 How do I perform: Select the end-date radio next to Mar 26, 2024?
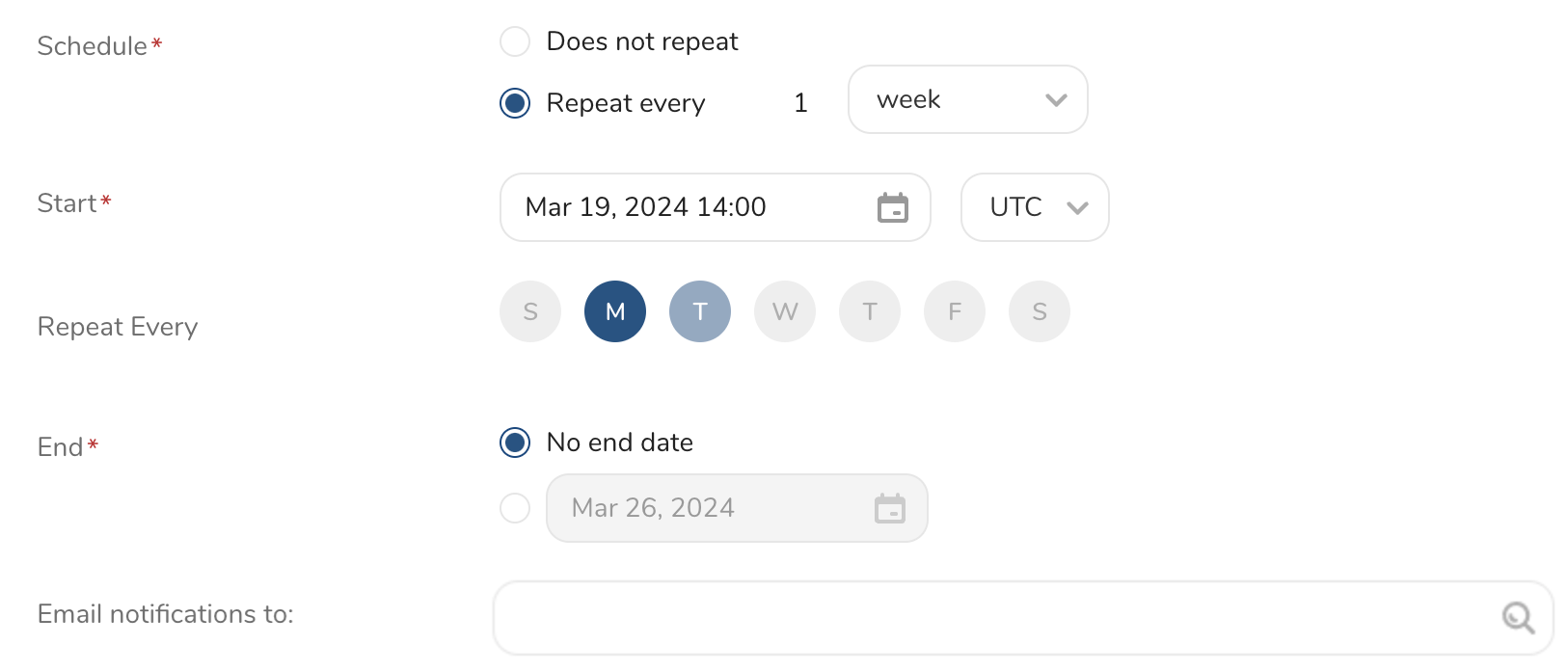point(515,508)
